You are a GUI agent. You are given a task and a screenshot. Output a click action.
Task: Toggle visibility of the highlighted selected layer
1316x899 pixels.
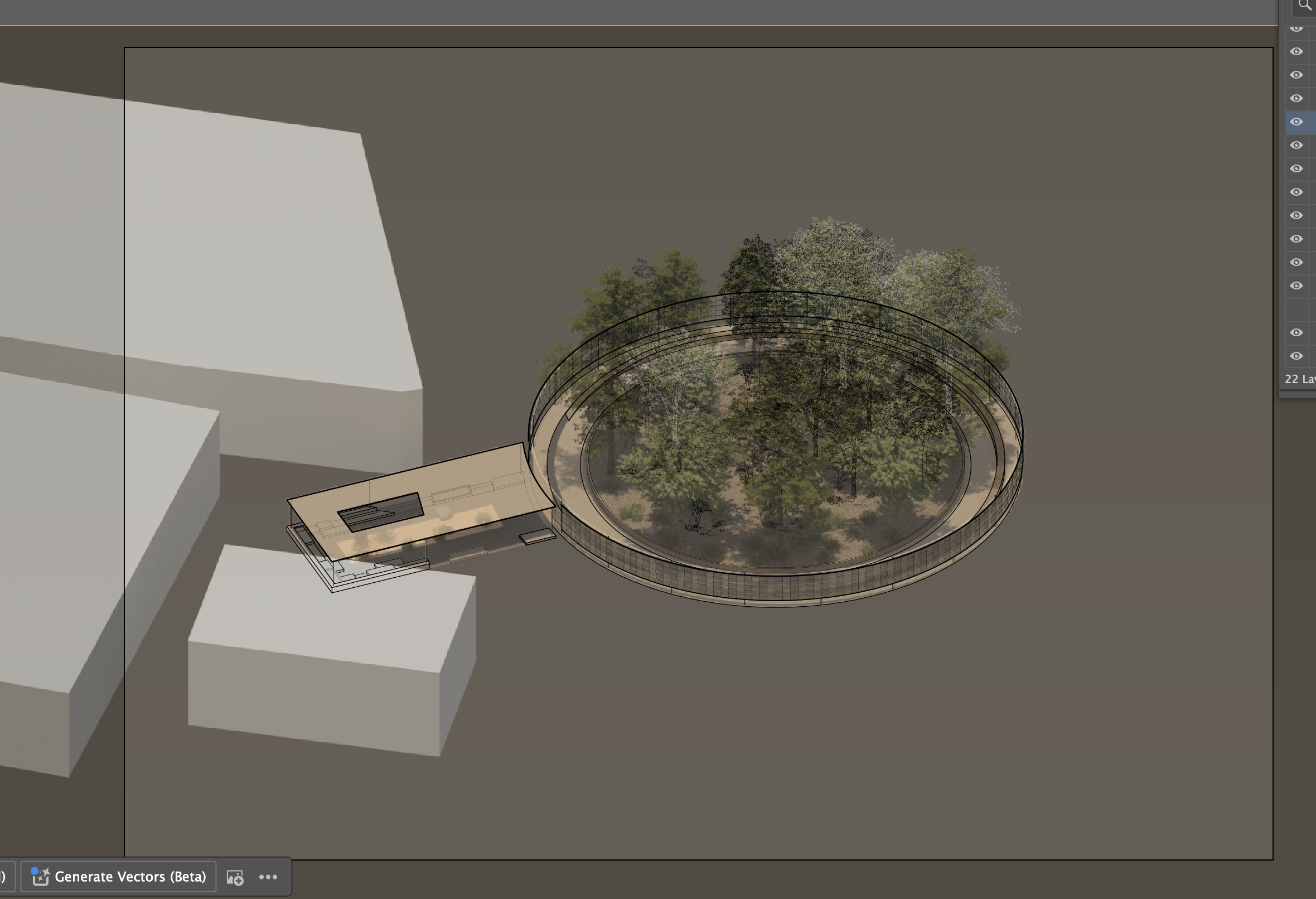point(1296,122)
